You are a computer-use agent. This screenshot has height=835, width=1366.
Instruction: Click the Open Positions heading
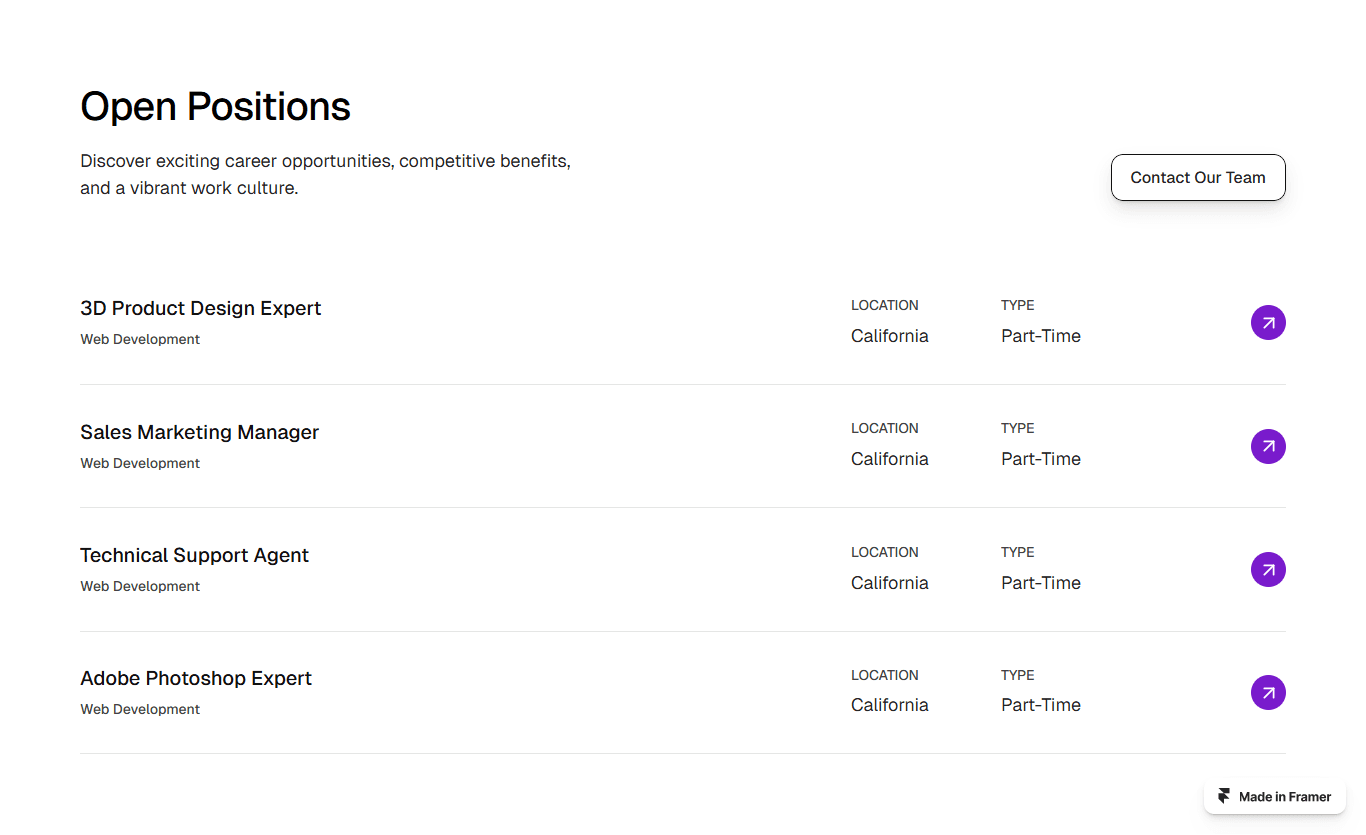tap(215, 106)
